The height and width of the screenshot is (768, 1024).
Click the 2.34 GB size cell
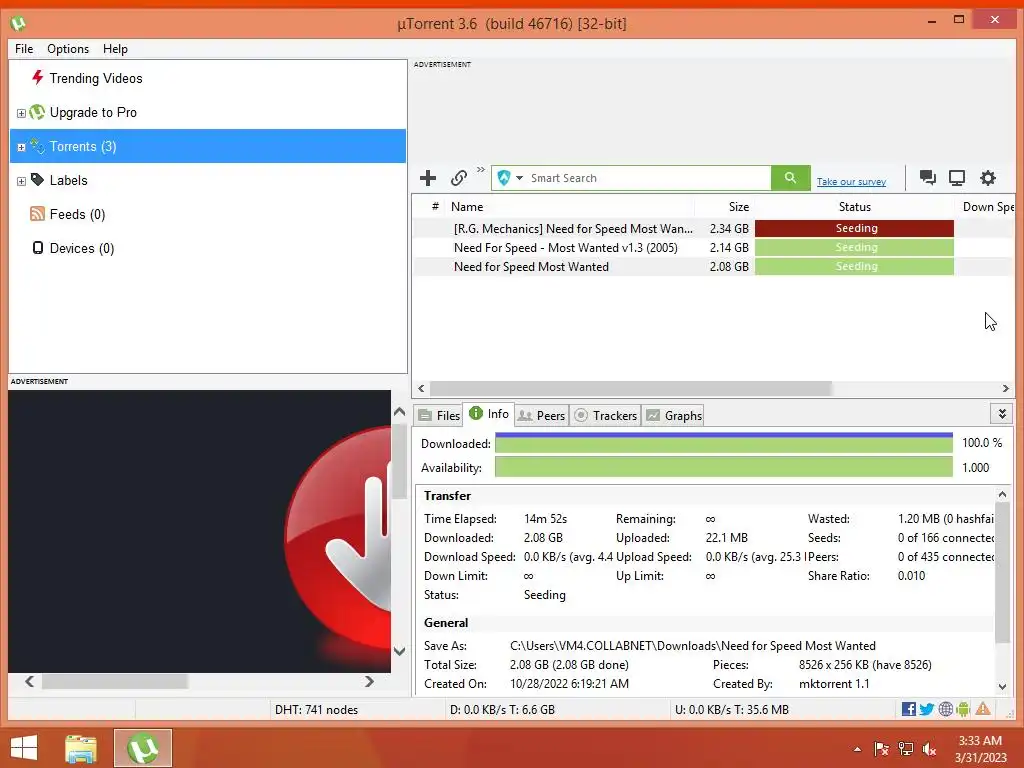click(729, 229)
